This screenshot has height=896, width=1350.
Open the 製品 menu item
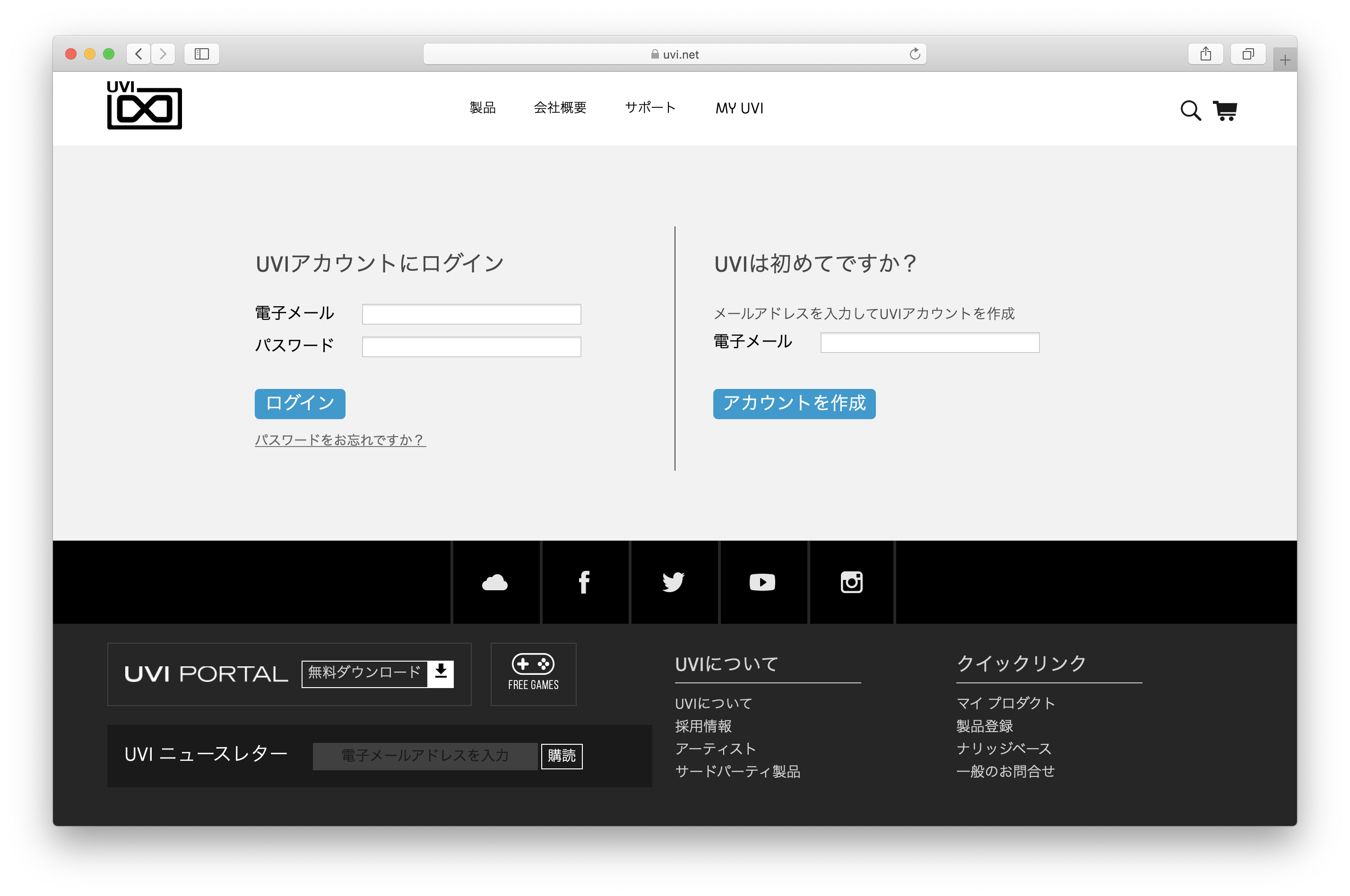[x=483, y=108]
